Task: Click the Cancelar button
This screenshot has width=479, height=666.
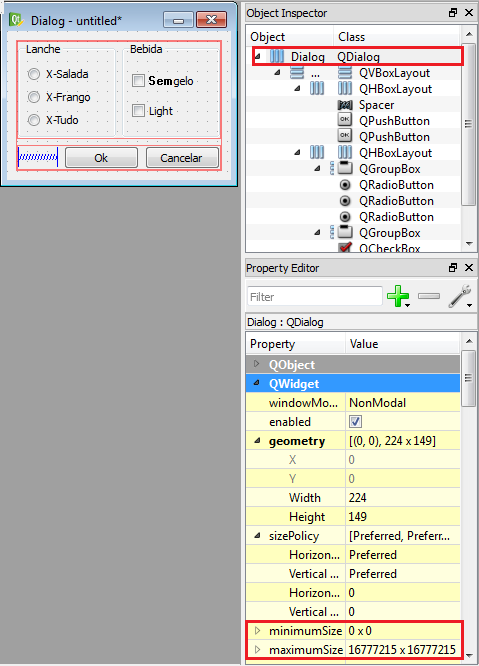Action: pos(182,158)
